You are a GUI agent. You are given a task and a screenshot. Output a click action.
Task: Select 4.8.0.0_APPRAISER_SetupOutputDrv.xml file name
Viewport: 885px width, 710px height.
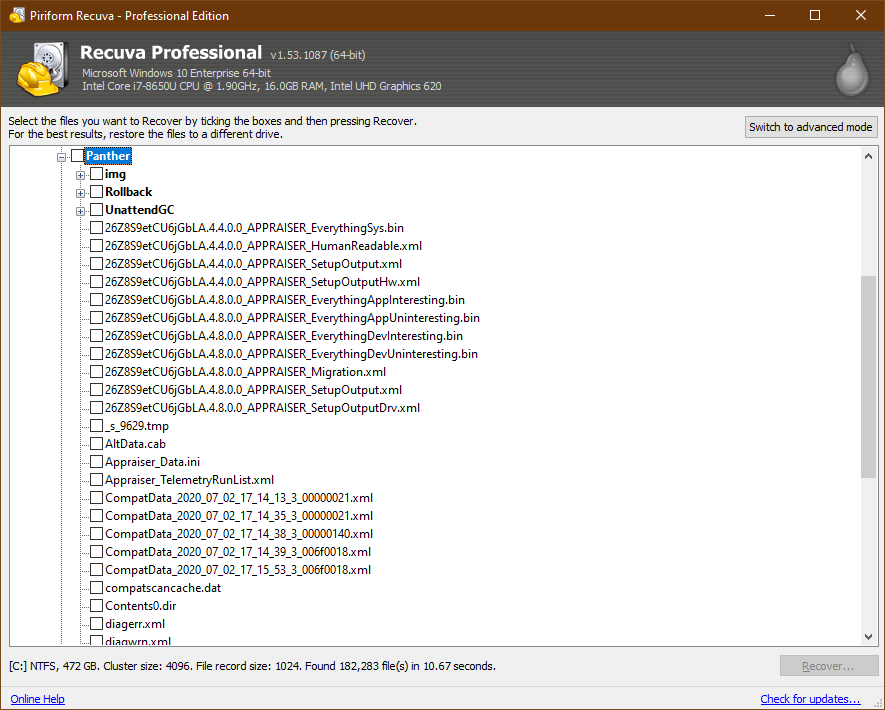(262, 408)
